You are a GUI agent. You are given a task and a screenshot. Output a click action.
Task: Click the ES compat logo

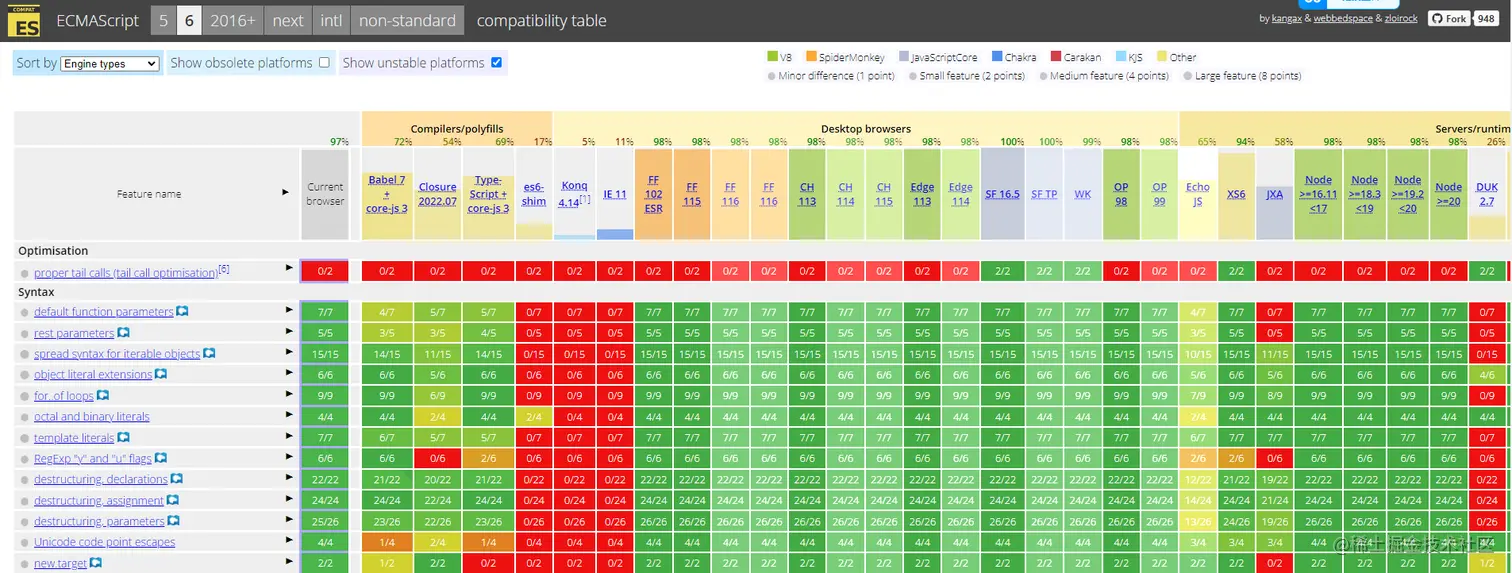click(24, 19)
